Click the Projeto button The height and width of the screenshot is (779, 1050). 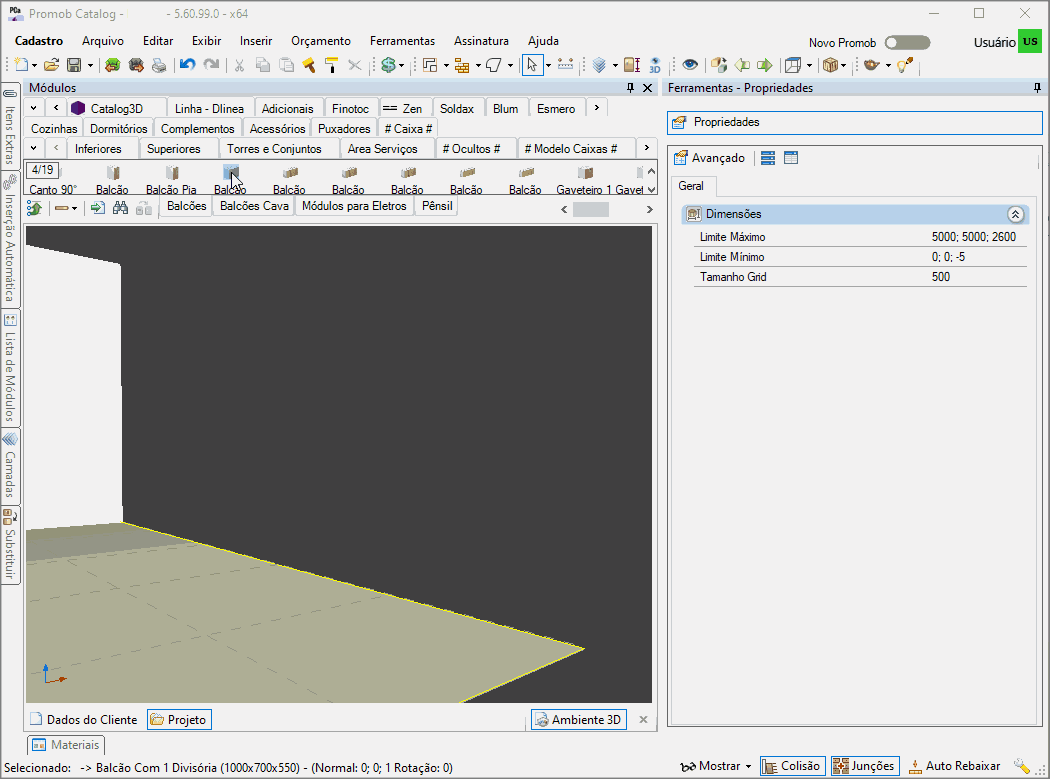pos(179,719)
